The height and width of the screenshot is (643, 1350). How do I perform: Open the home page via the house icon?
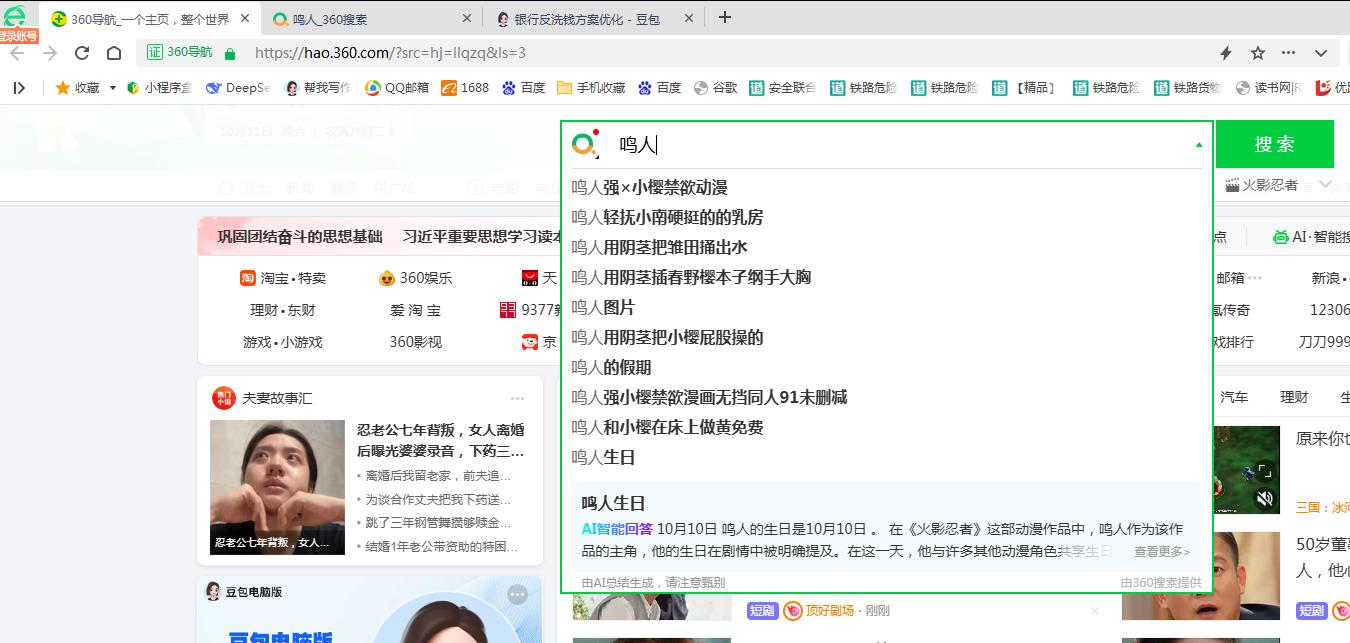click(x=114, y=53)
